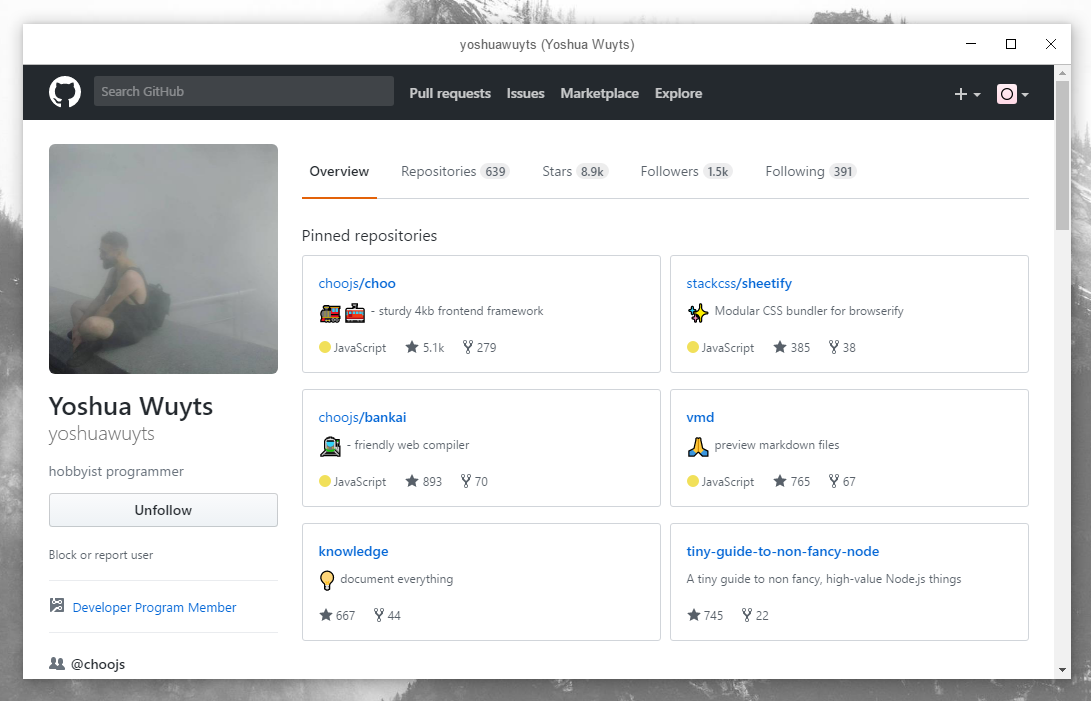
Task: Click the scrollbar down arrow
Action: click(1062, 670)
